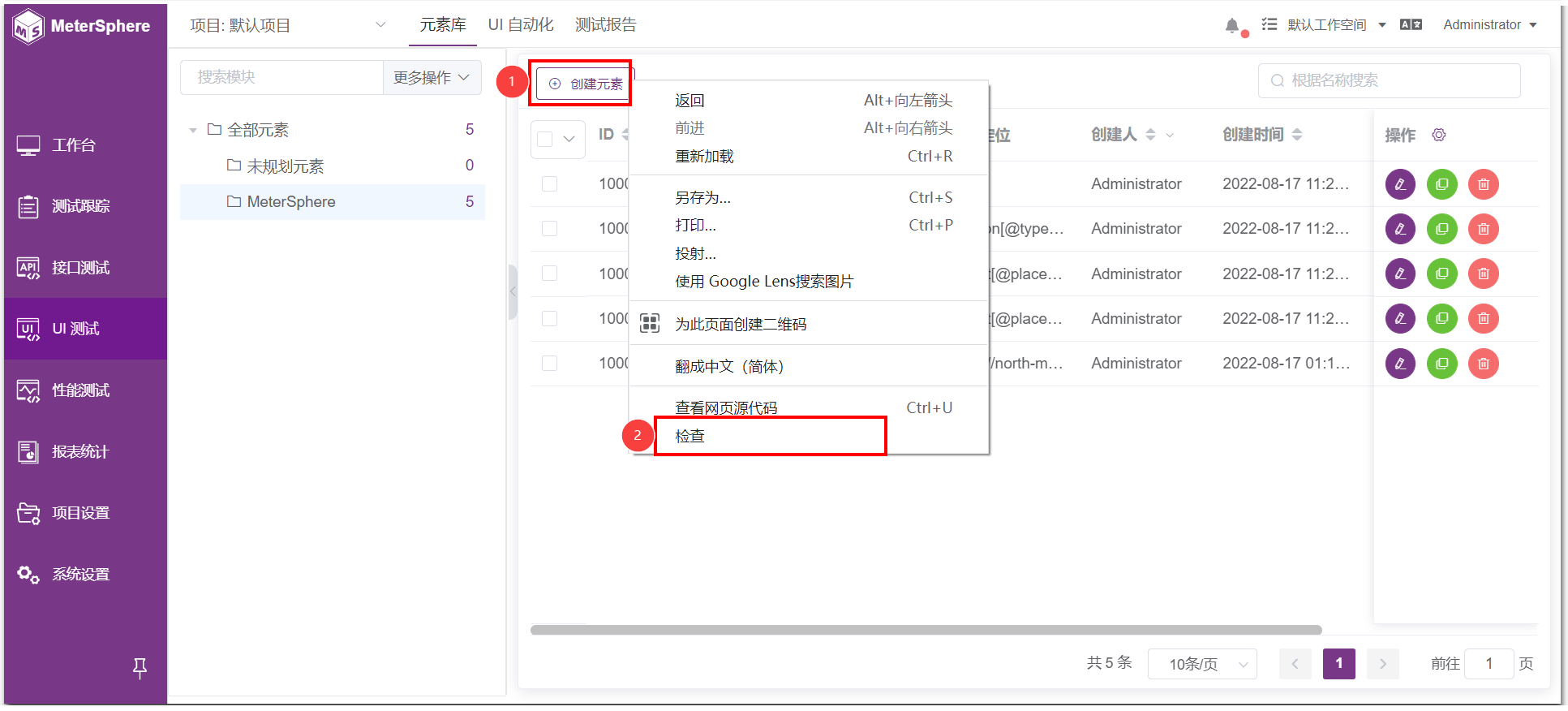
Task: Click the horizontal scrollbar under the table
Action: click(926, 630)
